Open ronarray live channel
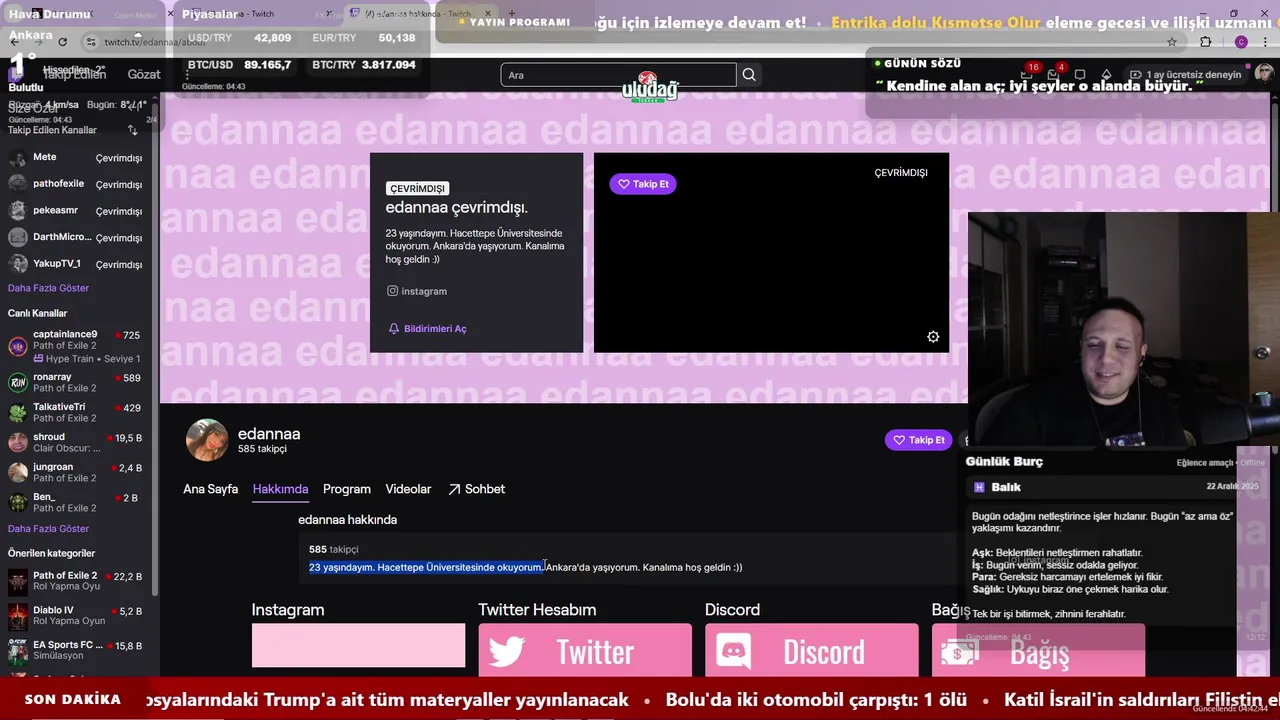 (x=78, y=383)
